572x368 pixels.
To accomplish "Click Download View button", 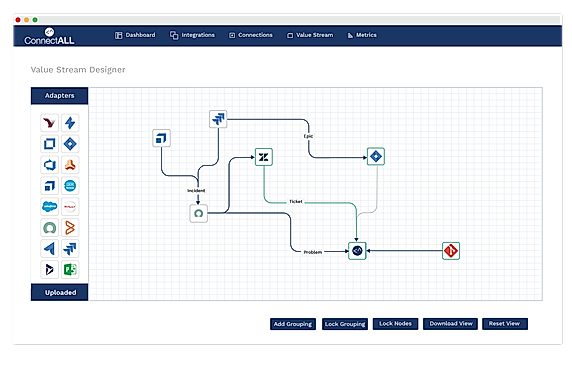I will click(451, 324).
